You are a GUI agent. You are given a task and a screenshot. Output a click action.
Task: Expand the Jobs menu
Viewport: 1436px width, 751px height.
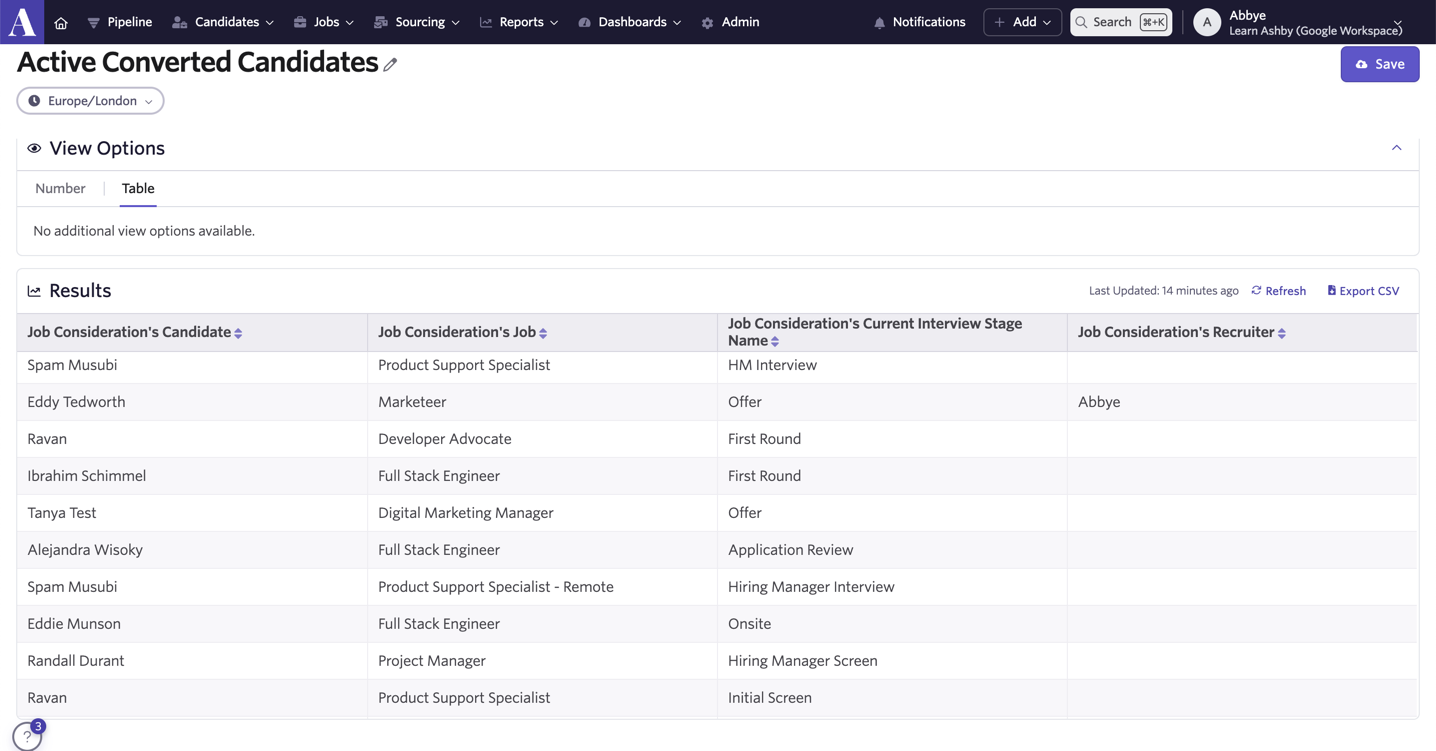click(324, 22)
